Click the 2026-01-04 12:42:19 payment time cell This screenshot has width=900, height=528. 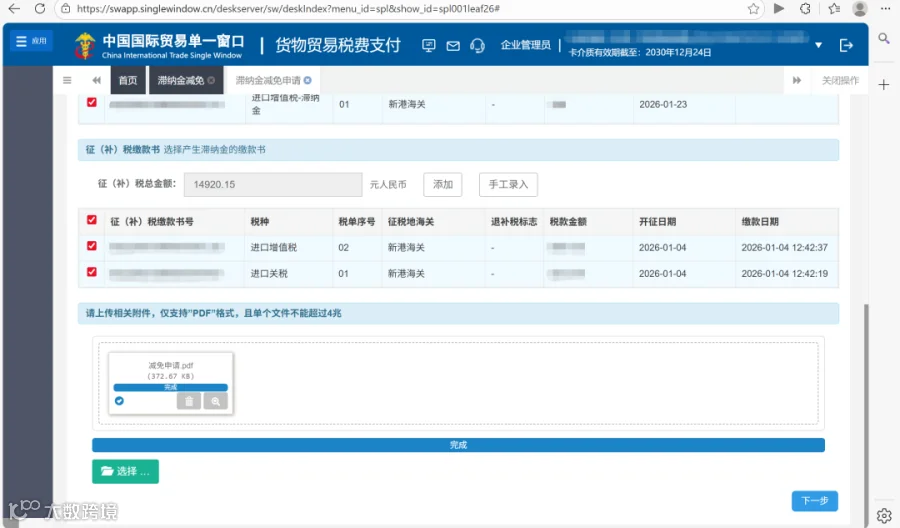[785, 274]
